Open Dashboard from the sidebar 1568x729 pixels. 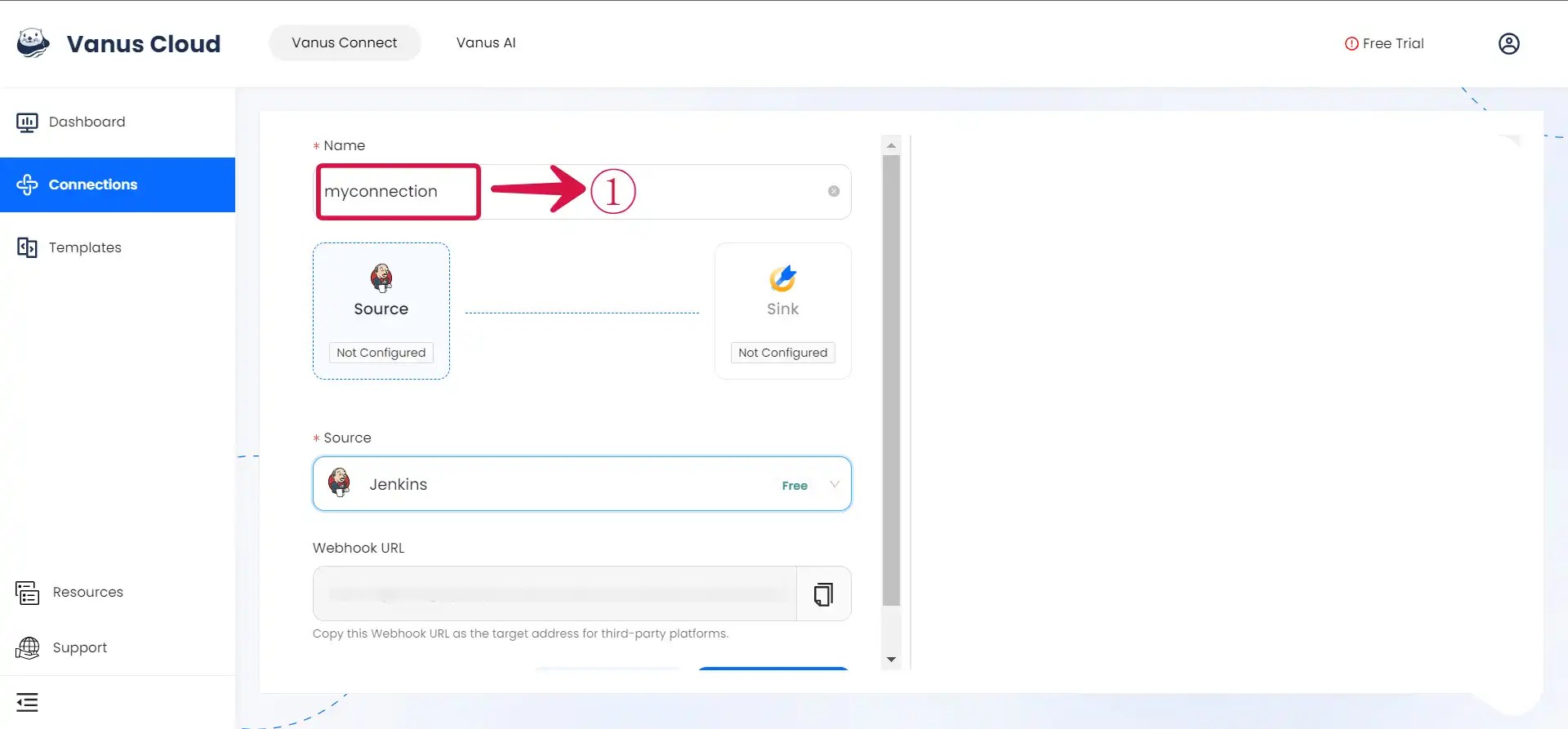pyautogui.click(x=118, y=122)
